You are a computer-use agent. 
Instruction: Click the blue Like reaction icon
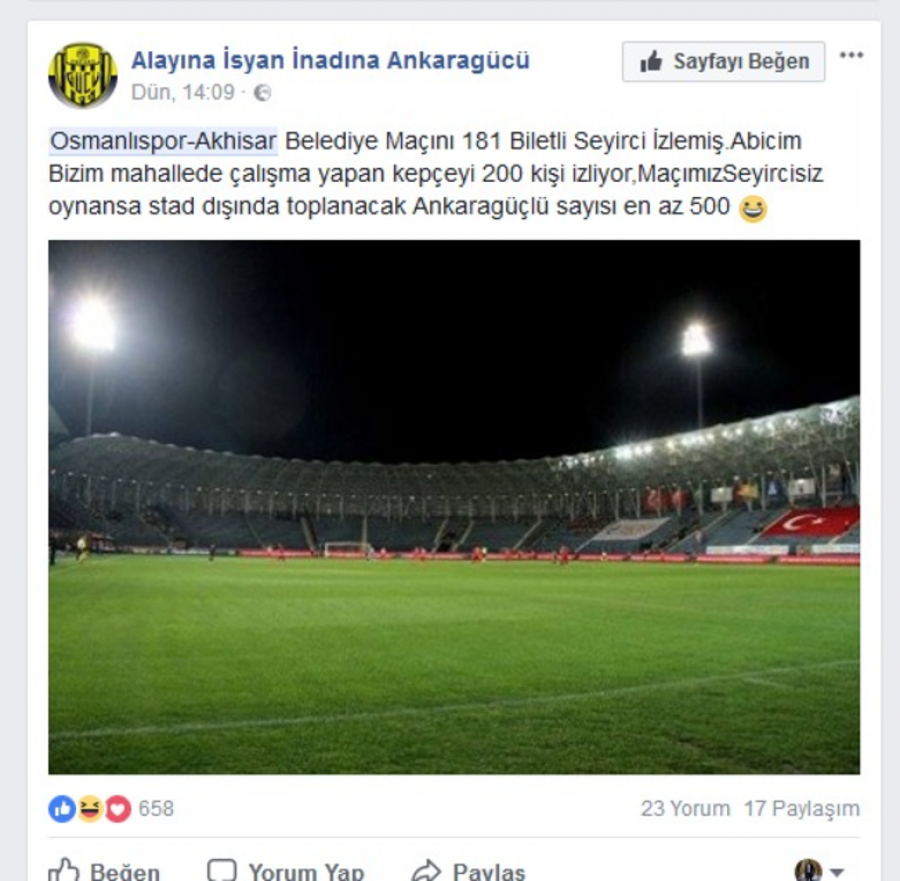point(62,809)
